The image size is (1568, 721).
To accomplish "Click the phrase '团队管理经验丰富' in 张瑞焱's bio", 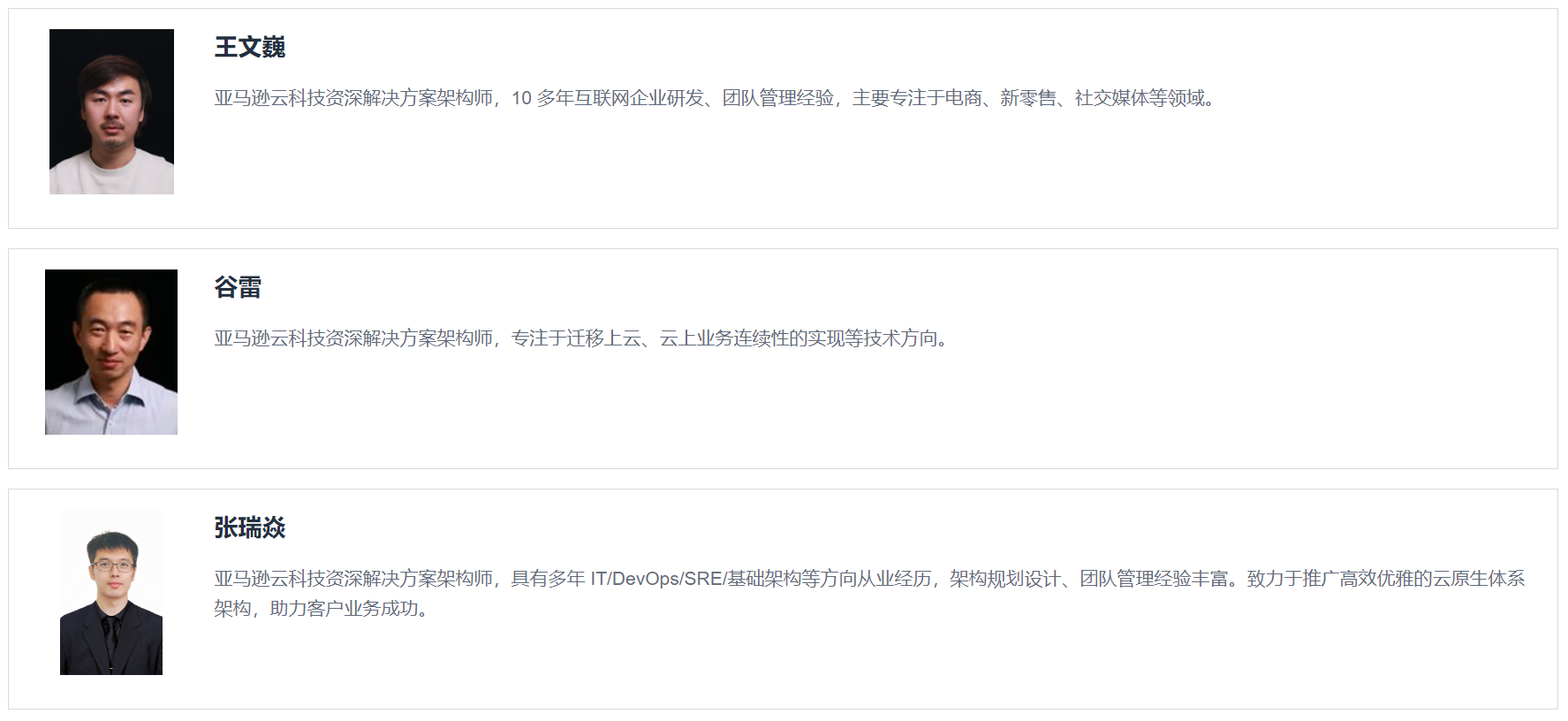I will 1154,579.
